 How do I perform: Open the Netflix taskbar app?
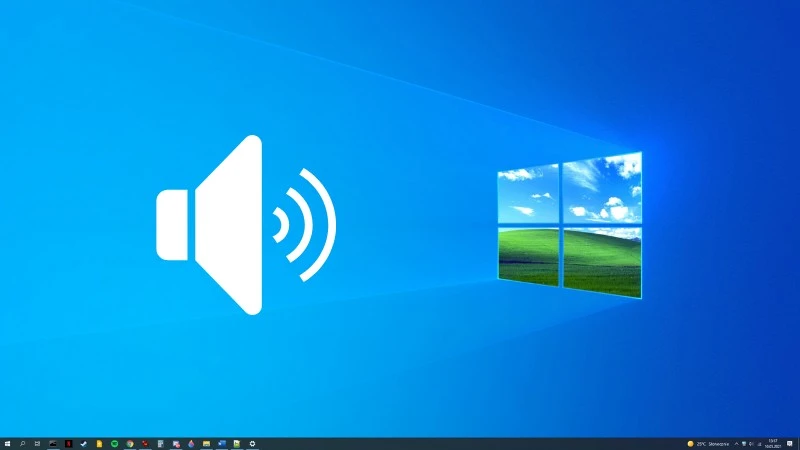68,444
